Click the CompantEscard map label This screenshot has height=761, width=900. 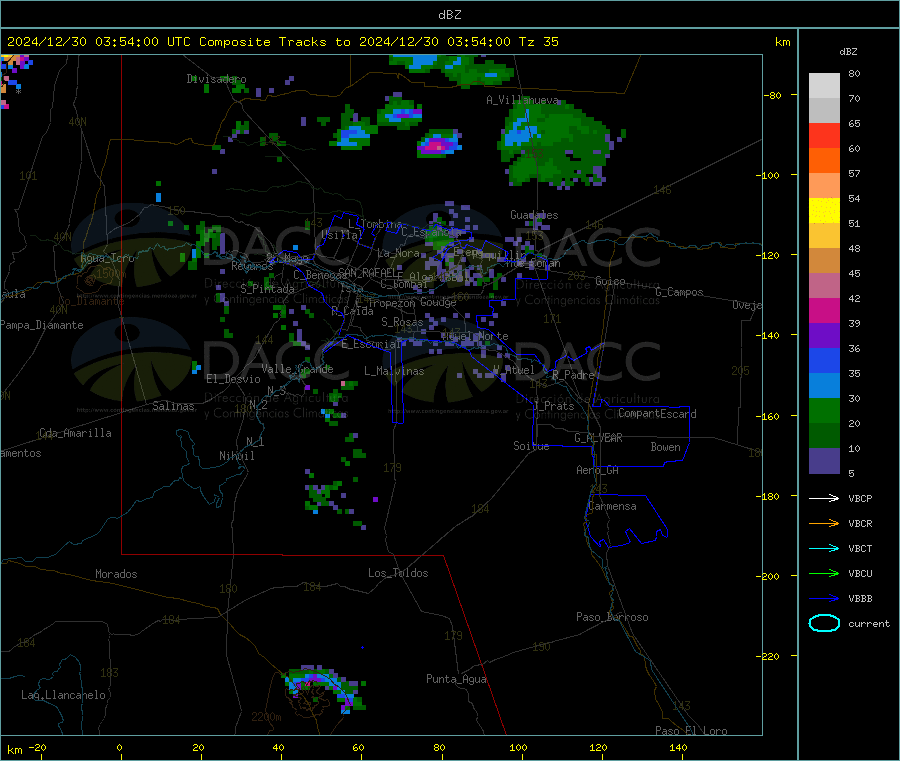point(657,414)
